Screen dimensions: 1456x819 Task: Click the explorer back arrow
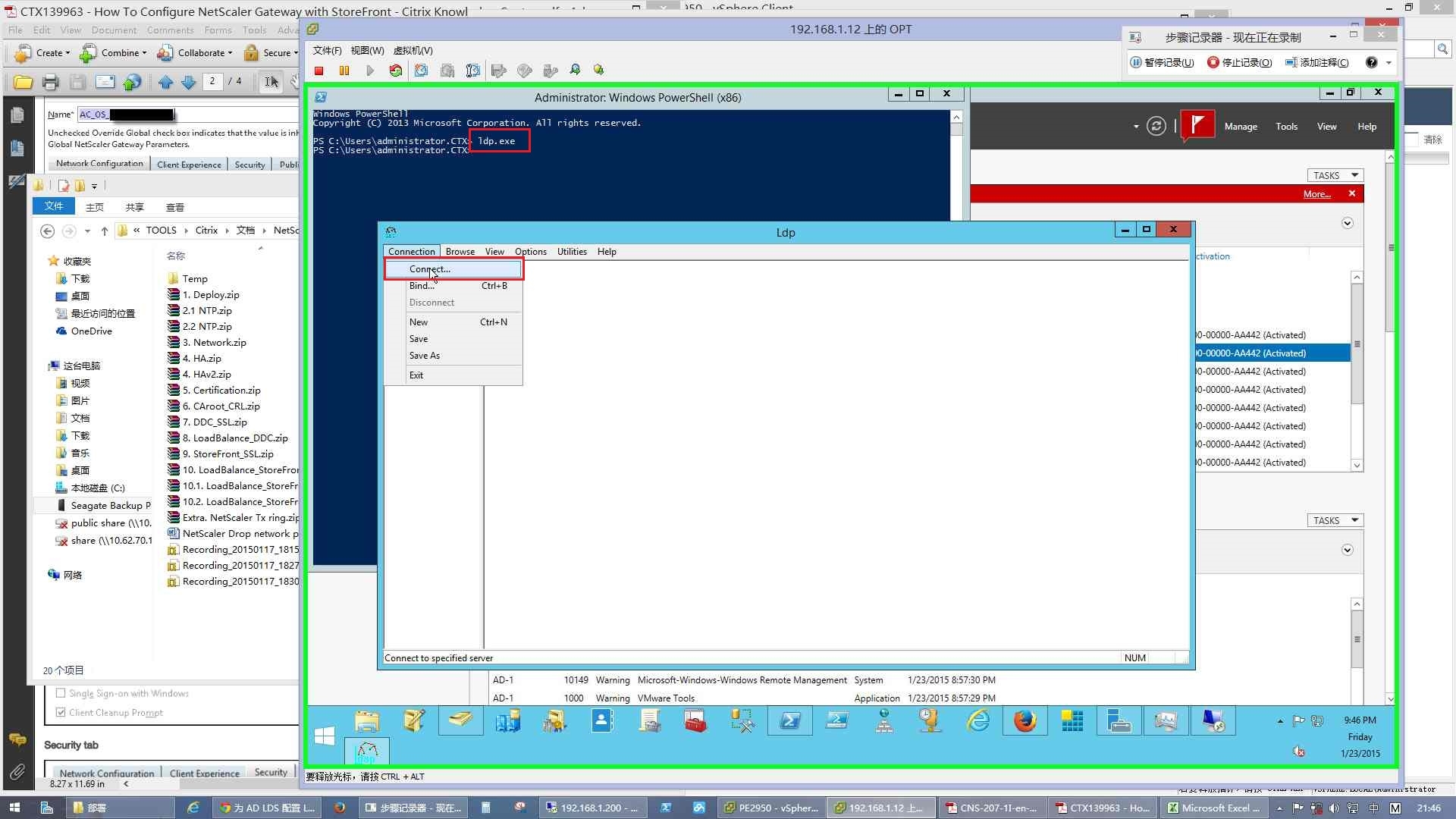click(x=47, y=231)
